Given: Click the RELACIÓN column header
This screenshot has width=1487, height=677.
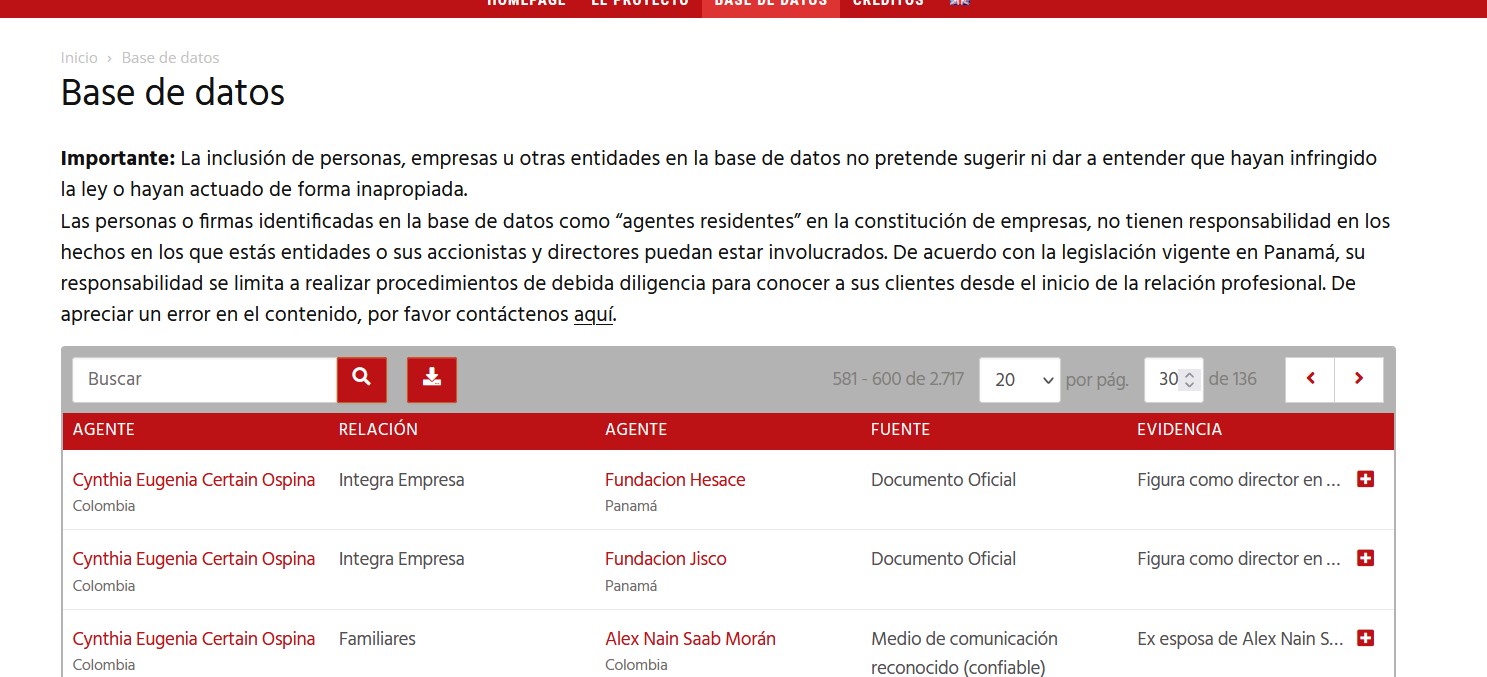Looking at the screenshot, I should click(378, 429).
